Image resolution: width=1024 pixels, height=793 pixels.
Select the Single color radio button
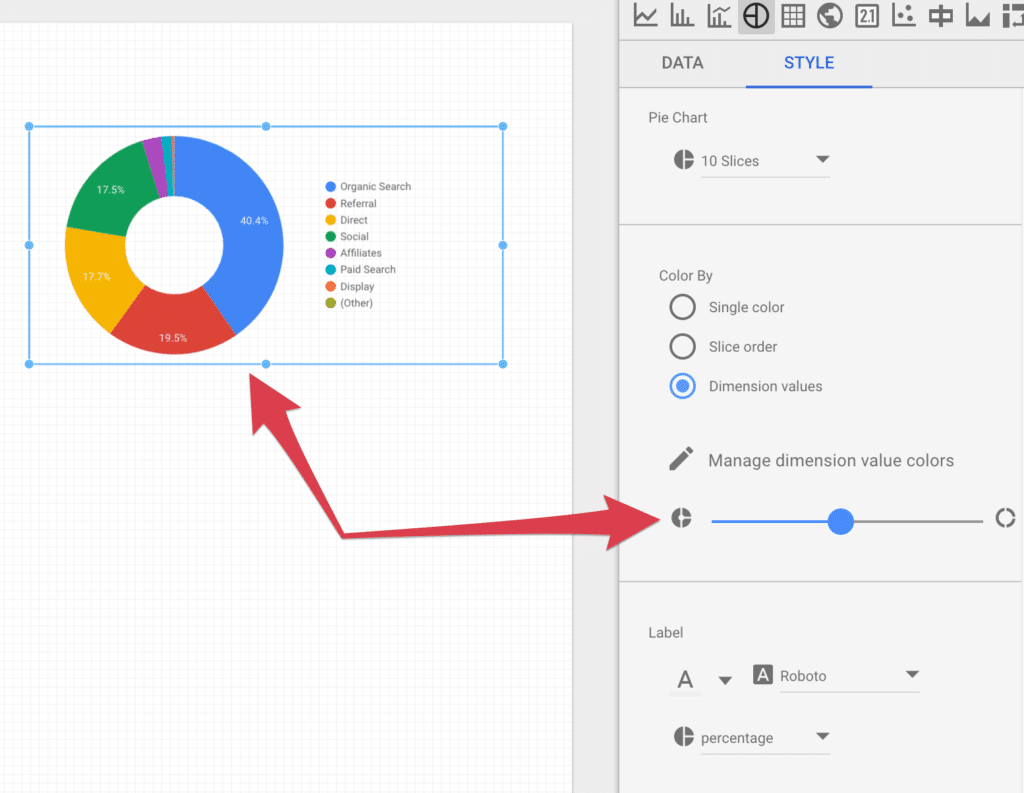point(682,307)
